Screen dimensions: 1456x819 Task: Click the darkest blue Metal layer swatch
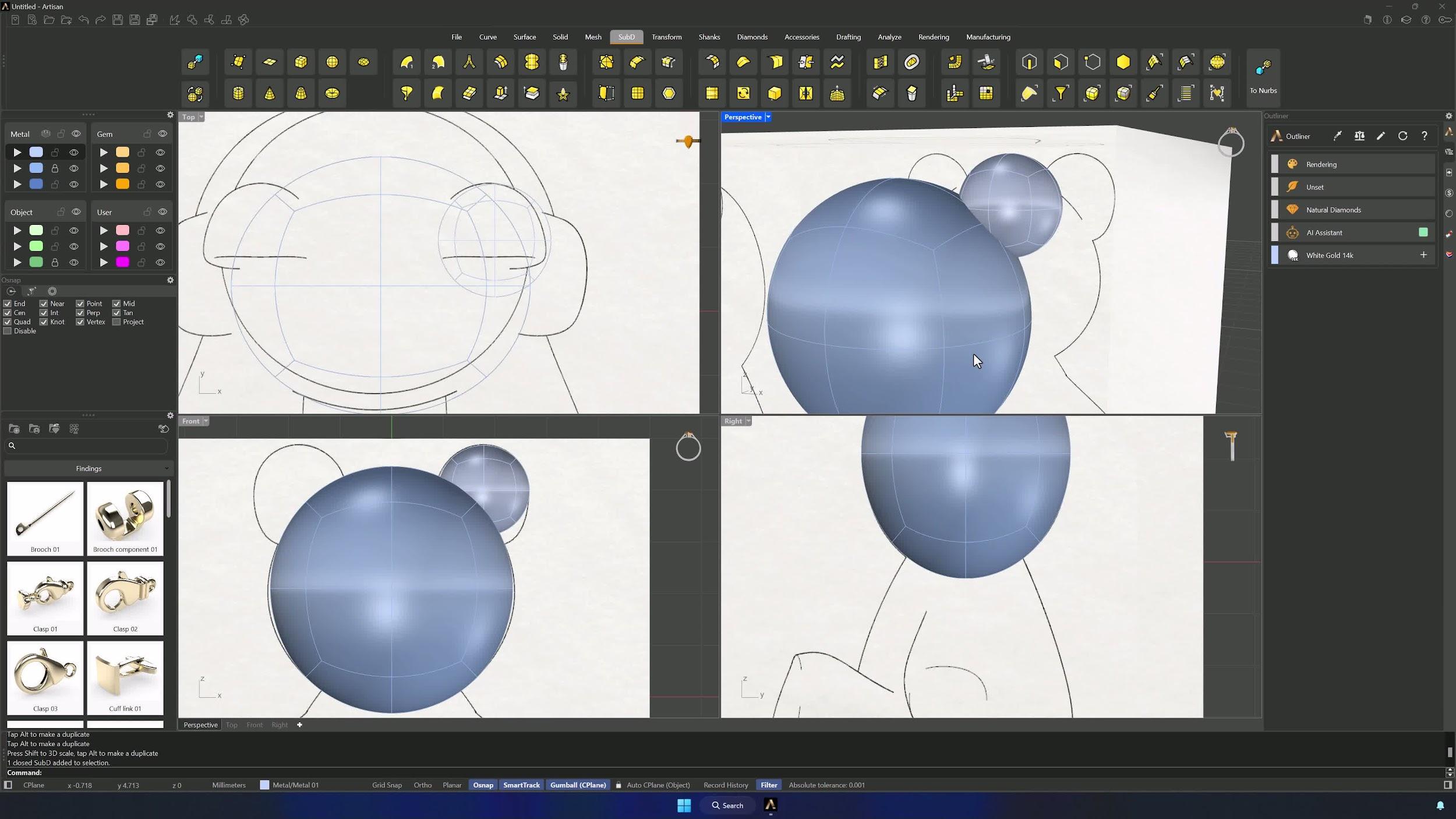pyautogui.click(x=36, y=184)
